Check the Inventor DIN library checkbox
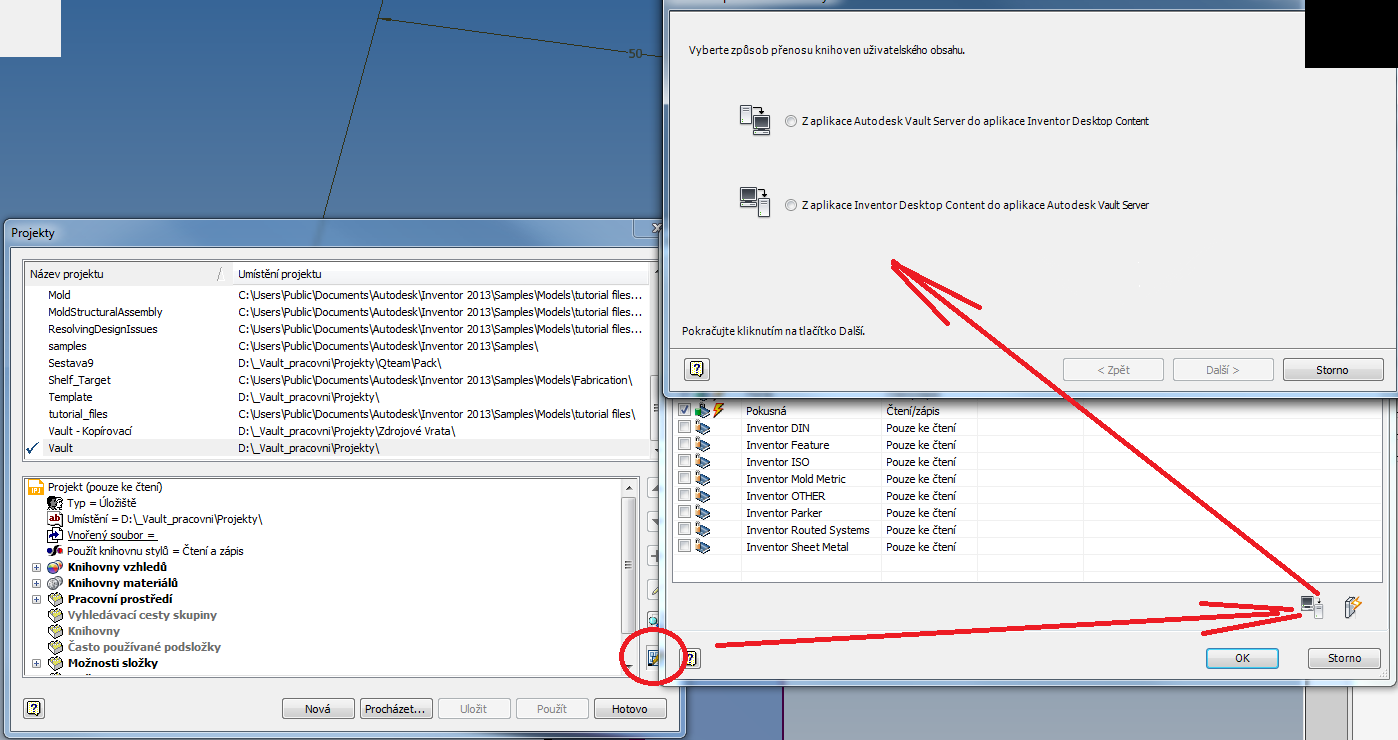This screenshot has height=740, width=1398. pos(684,428)
